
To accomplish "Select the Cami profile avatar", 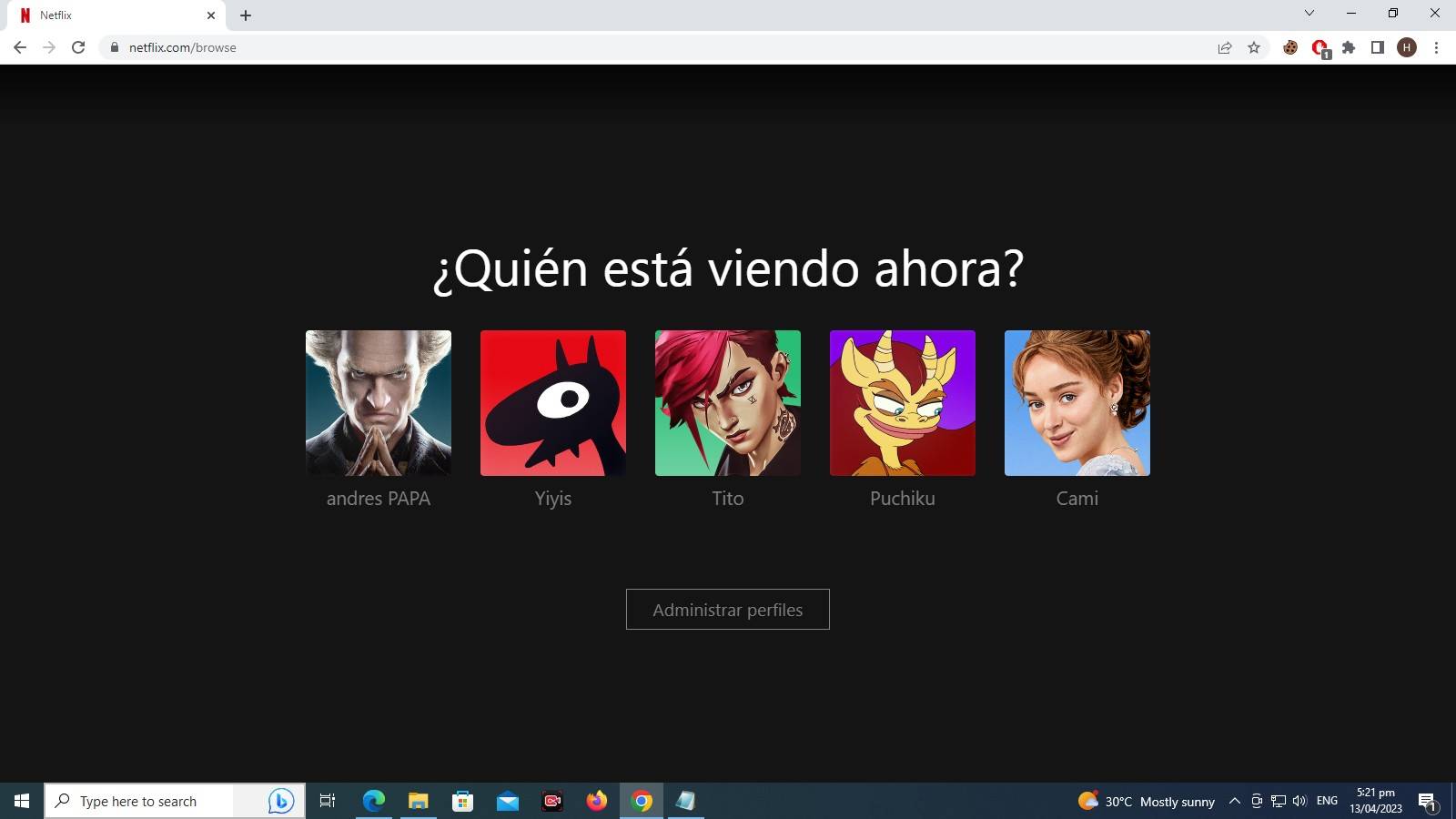I will coord(1077,403).
